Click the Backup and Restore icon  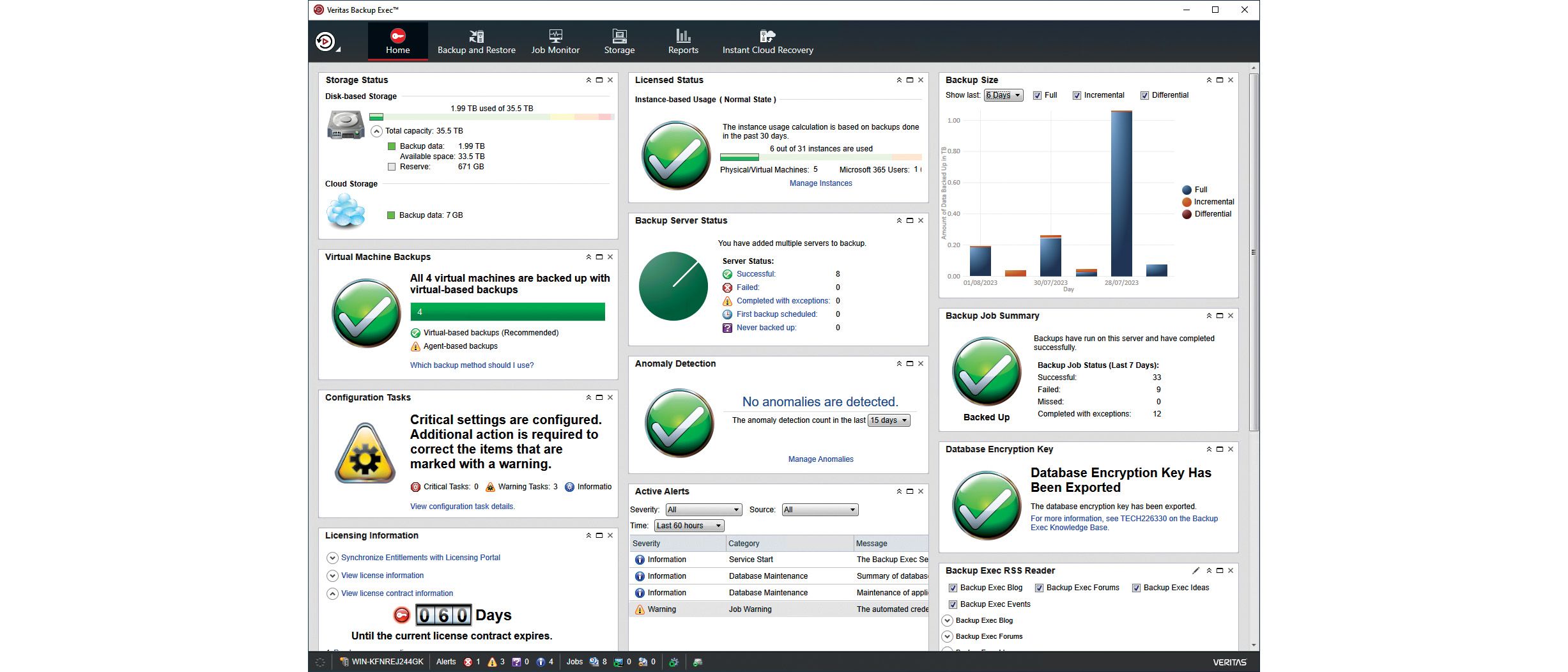coord(477,36)
